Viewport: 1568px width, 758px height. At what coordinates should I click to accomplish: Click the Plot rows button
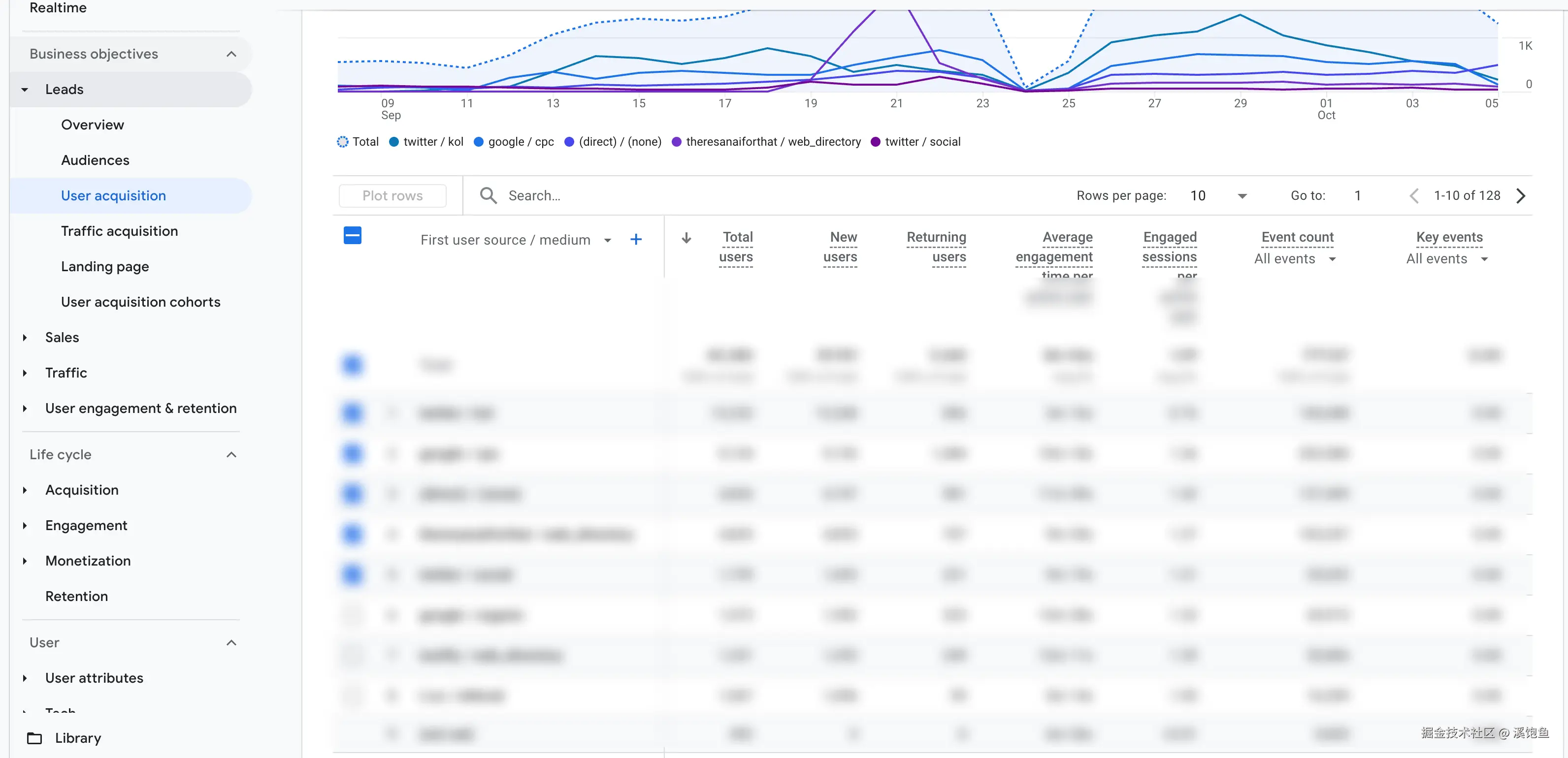[392, 195]
